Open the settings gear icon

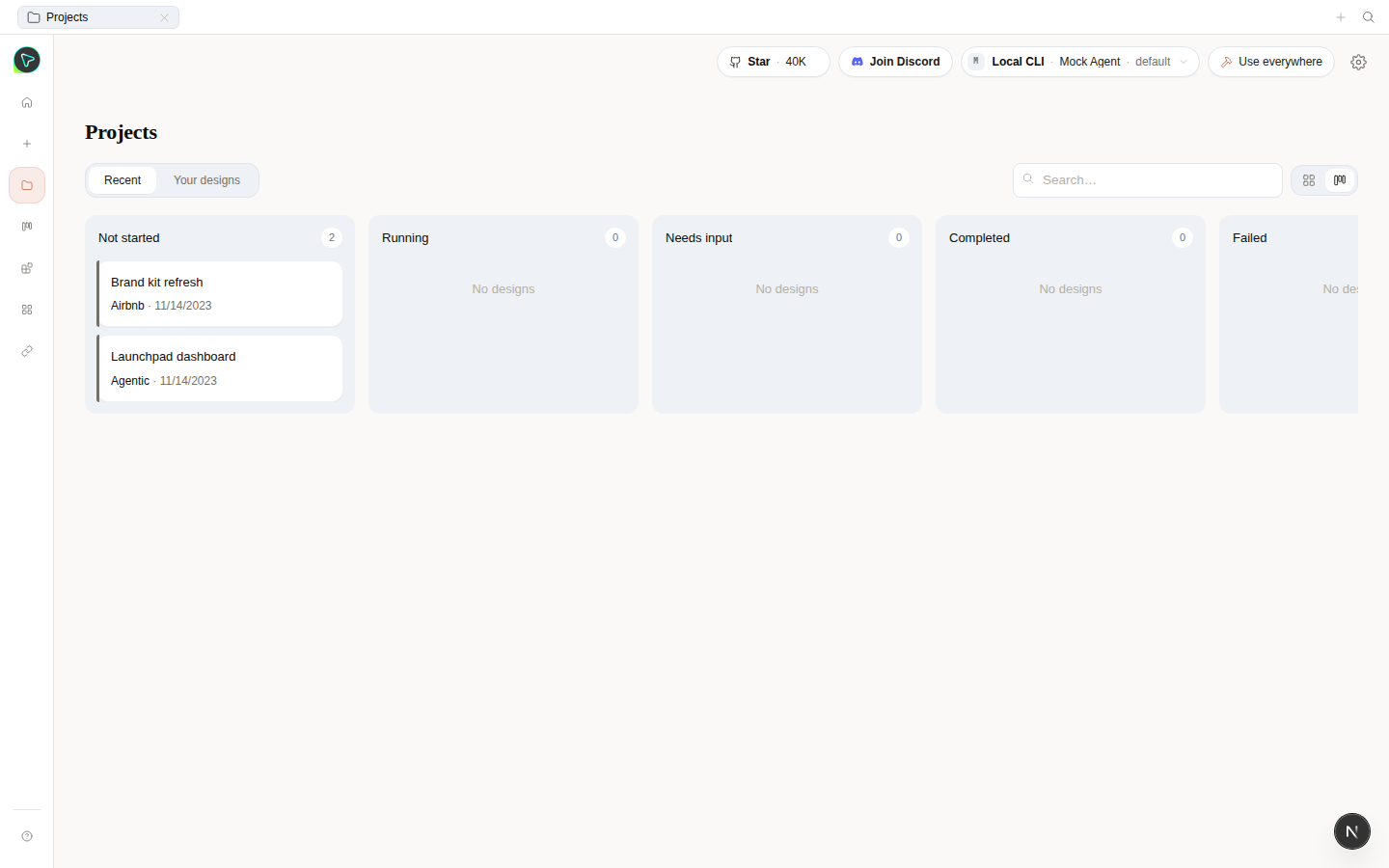pos(1358,62)
